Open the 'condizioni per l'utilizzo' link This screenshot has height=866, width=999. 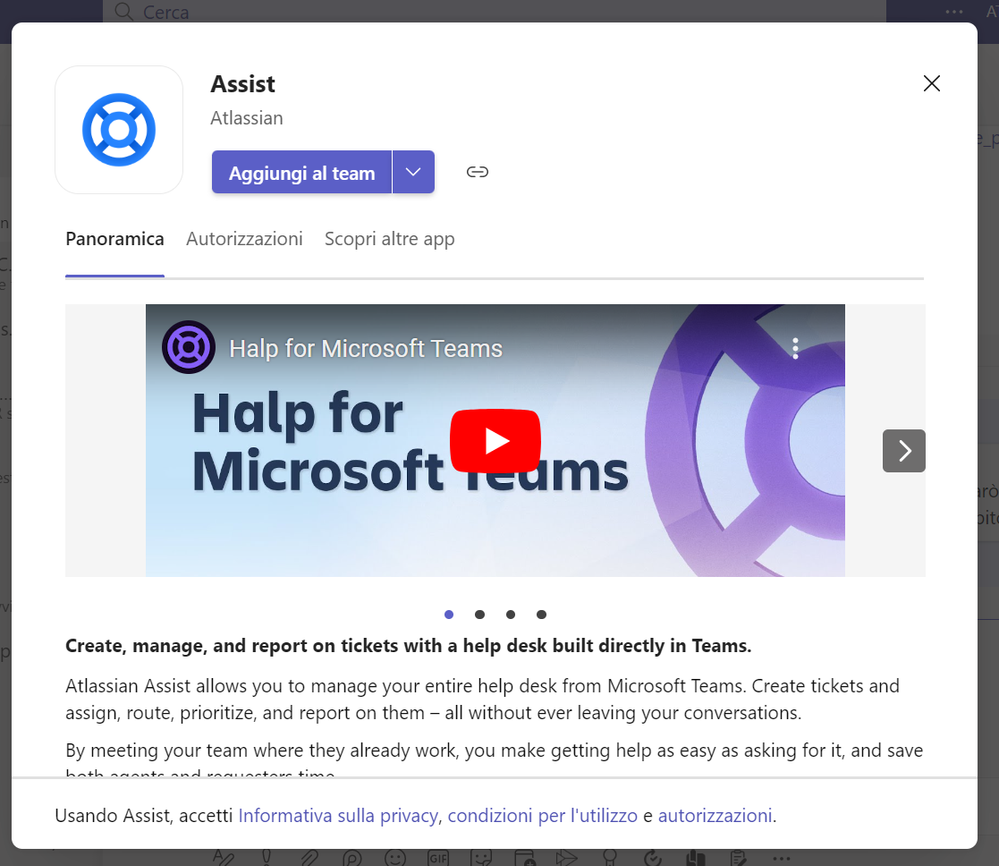pos(542,816)
